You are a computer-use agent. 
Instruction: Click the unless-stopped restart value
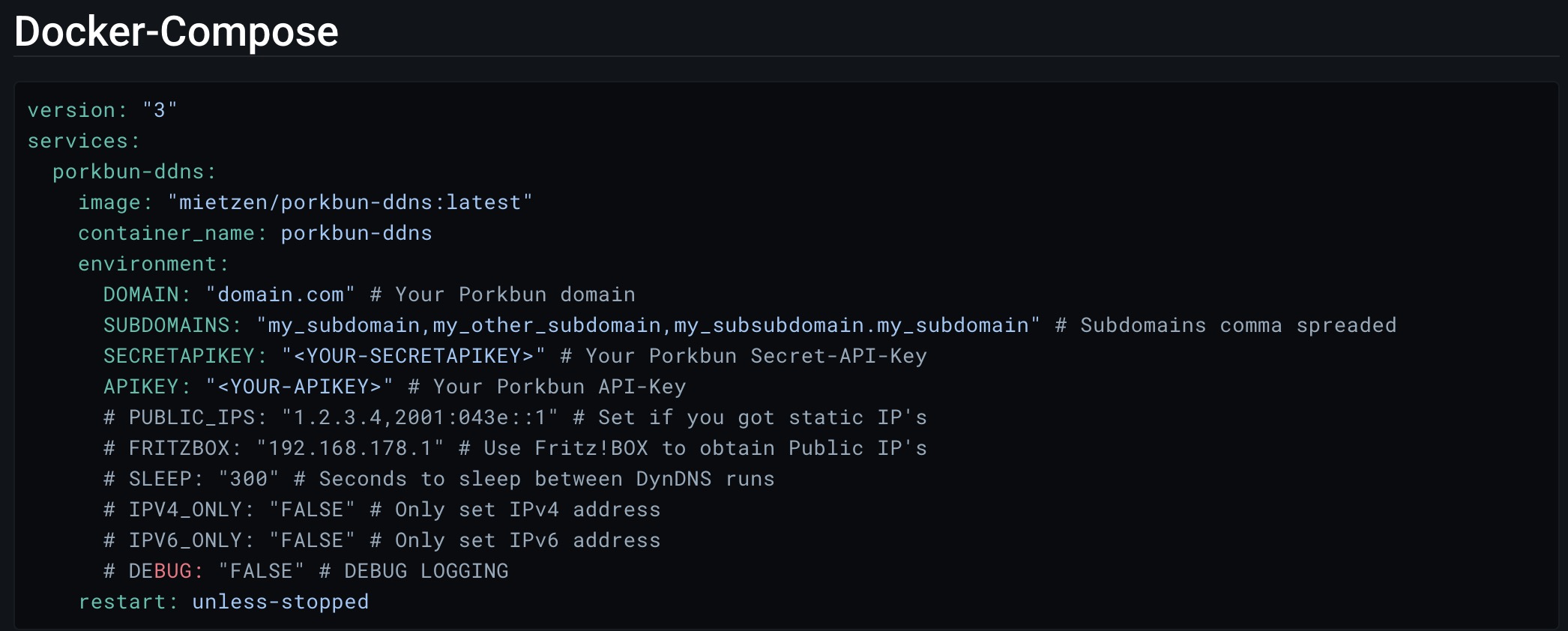280,602
